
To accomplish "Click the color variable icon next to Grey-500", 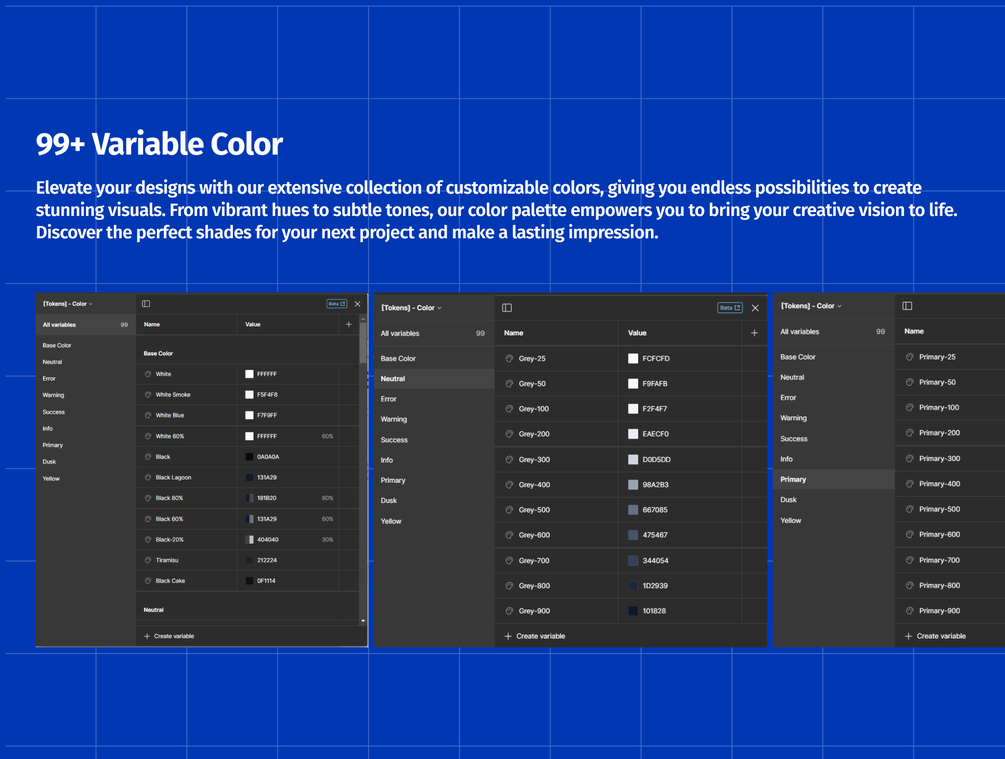I will click(509, 510).
